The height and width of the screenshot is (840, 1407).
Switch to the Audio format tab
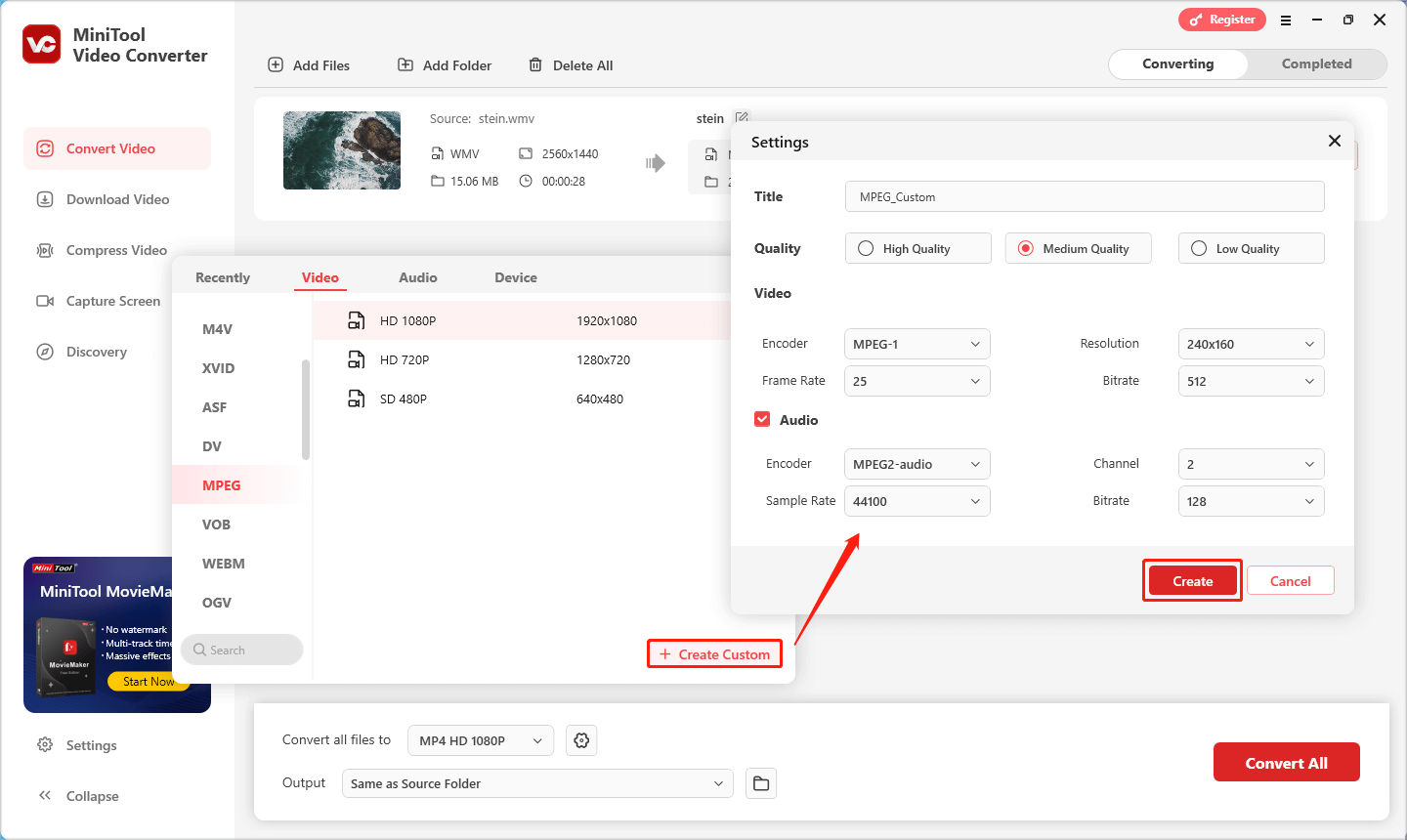click(x=418, y=277)
